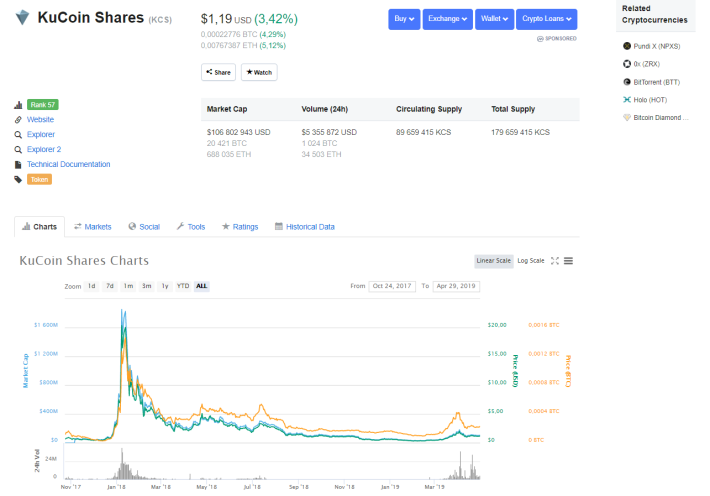This screenshot has height=496, width=710.
Task: Click the Pundi X coin icon
Action: point(627,46)
